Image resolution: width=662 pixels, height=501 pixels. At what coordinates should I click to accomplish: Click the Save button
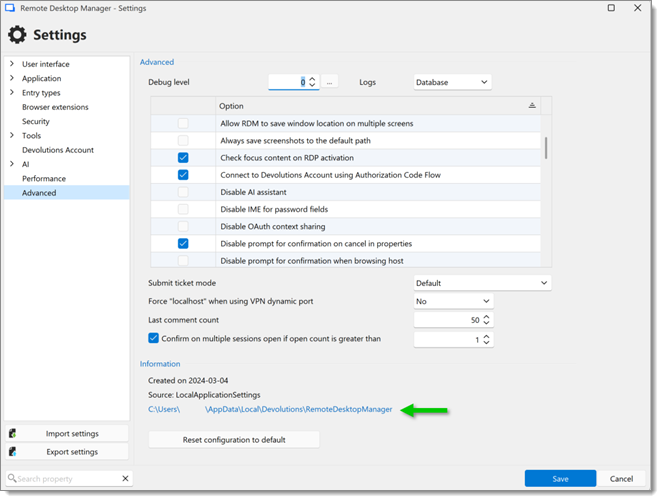pyautogui.click(x=560, y=479)
